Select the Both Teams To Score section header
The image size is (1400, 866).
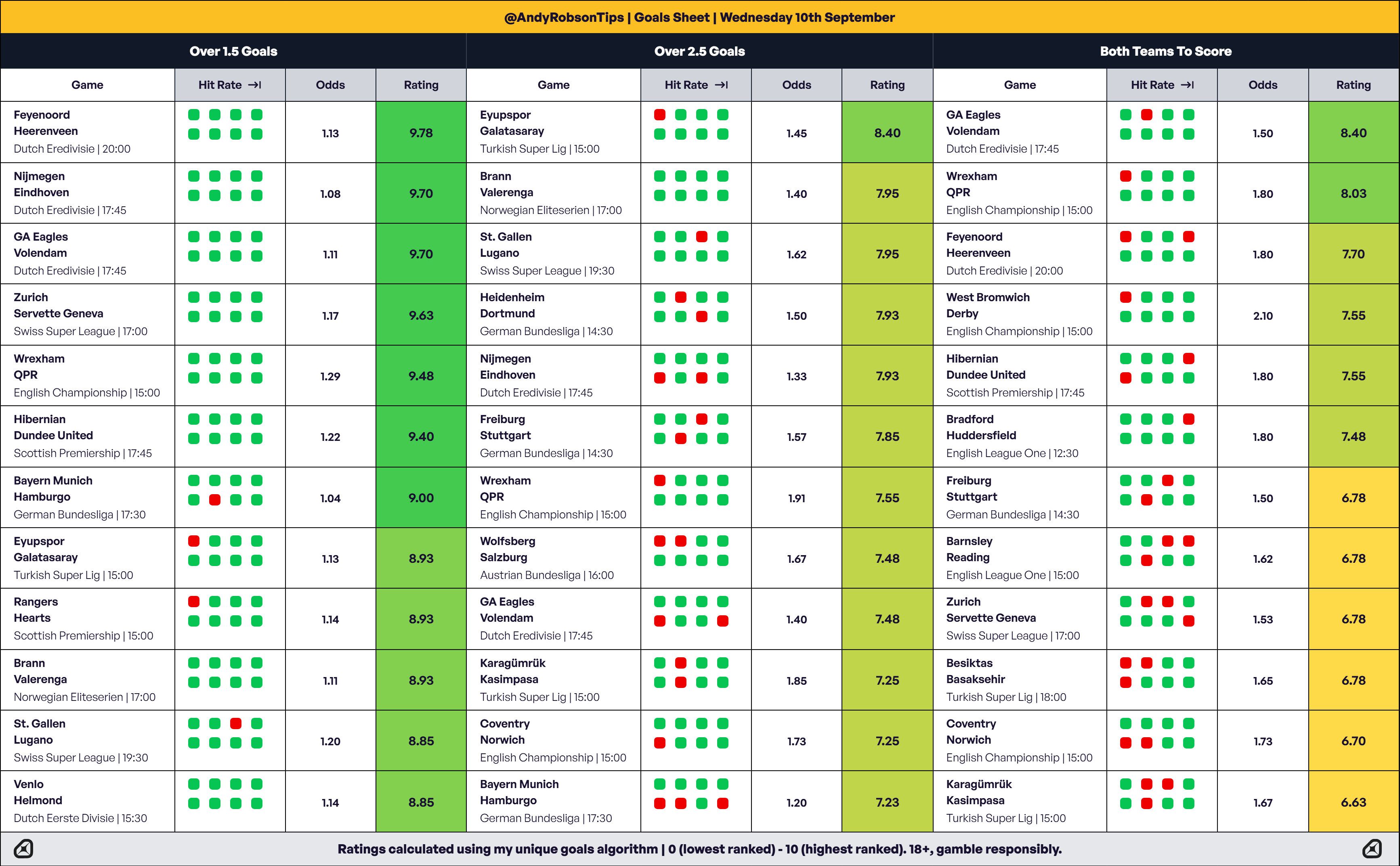(x=1166, y=51)
